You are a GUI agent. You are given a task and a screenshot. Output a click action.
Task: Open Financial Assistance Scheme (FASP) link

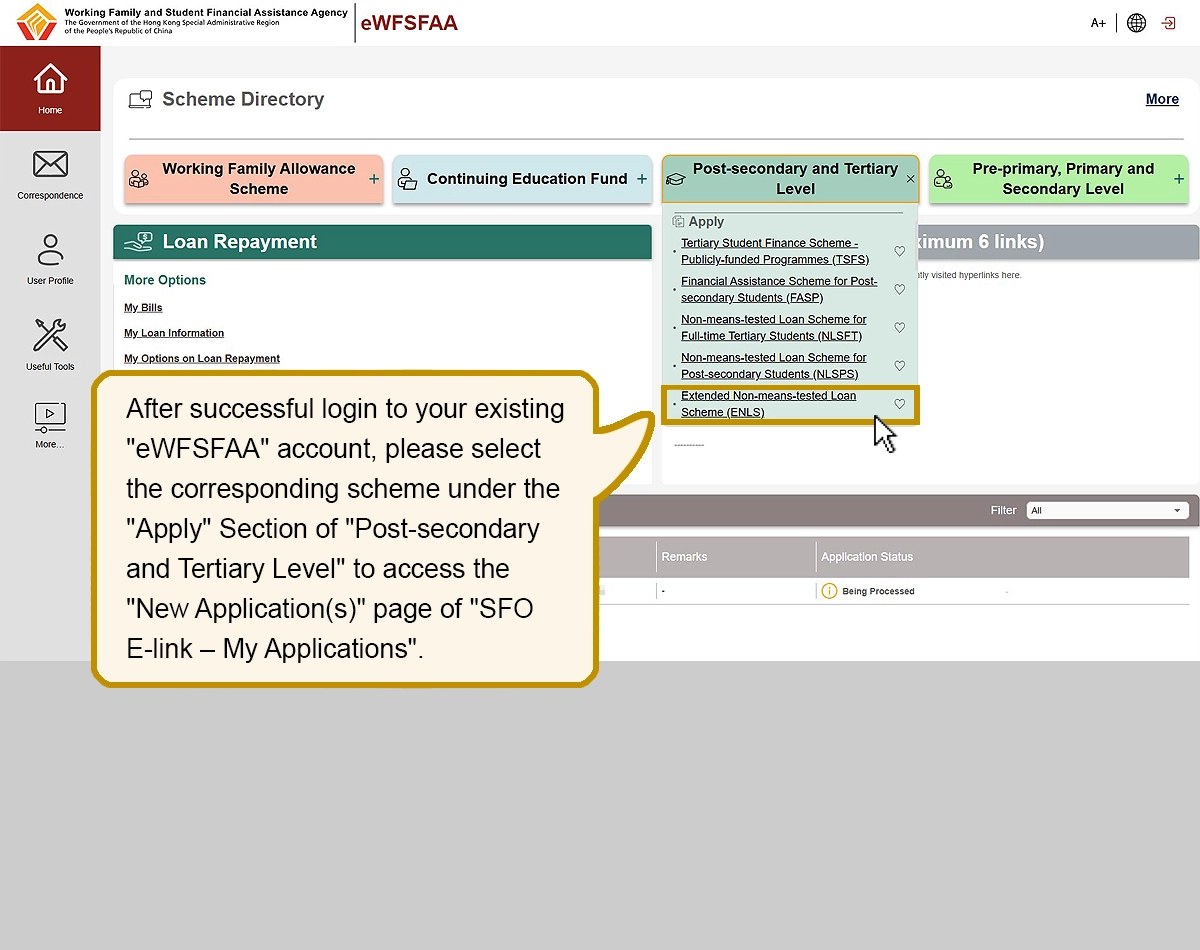[779, 289]
